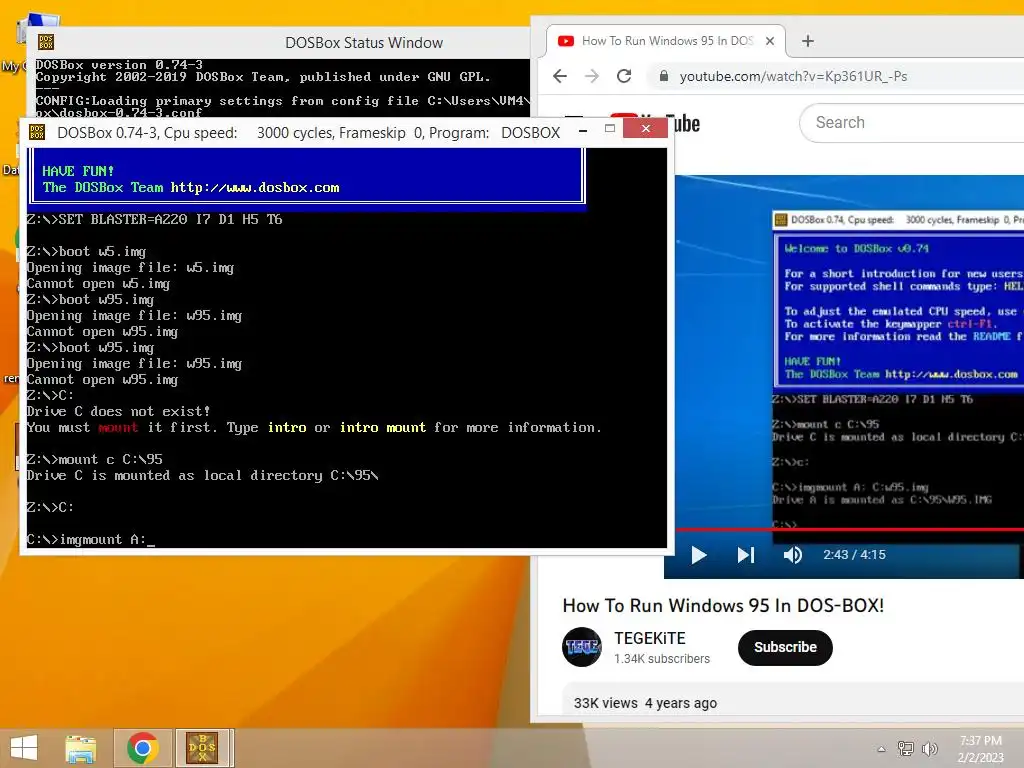Viewport: 1024px width, 768px height.
Task: Play the YouTube video
Action: (x=699, y=555)
